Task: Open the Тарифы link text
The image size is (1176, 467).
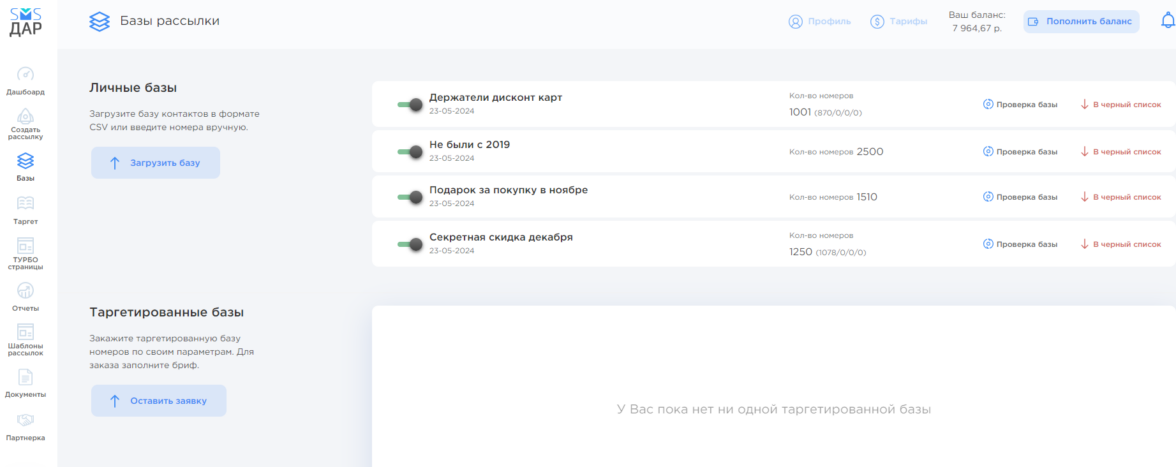Action: (908, 22)
